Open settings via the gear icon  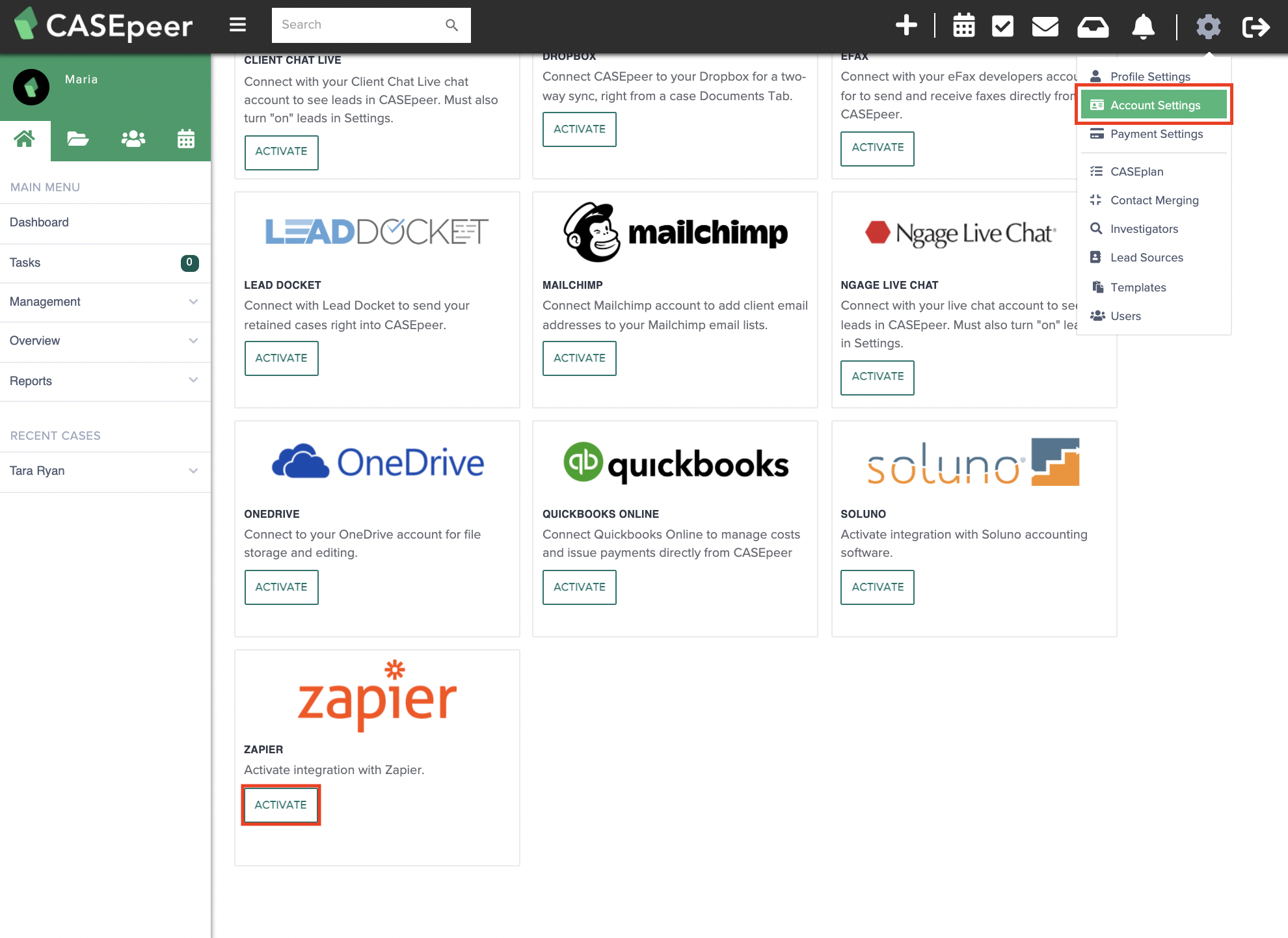1208,27
